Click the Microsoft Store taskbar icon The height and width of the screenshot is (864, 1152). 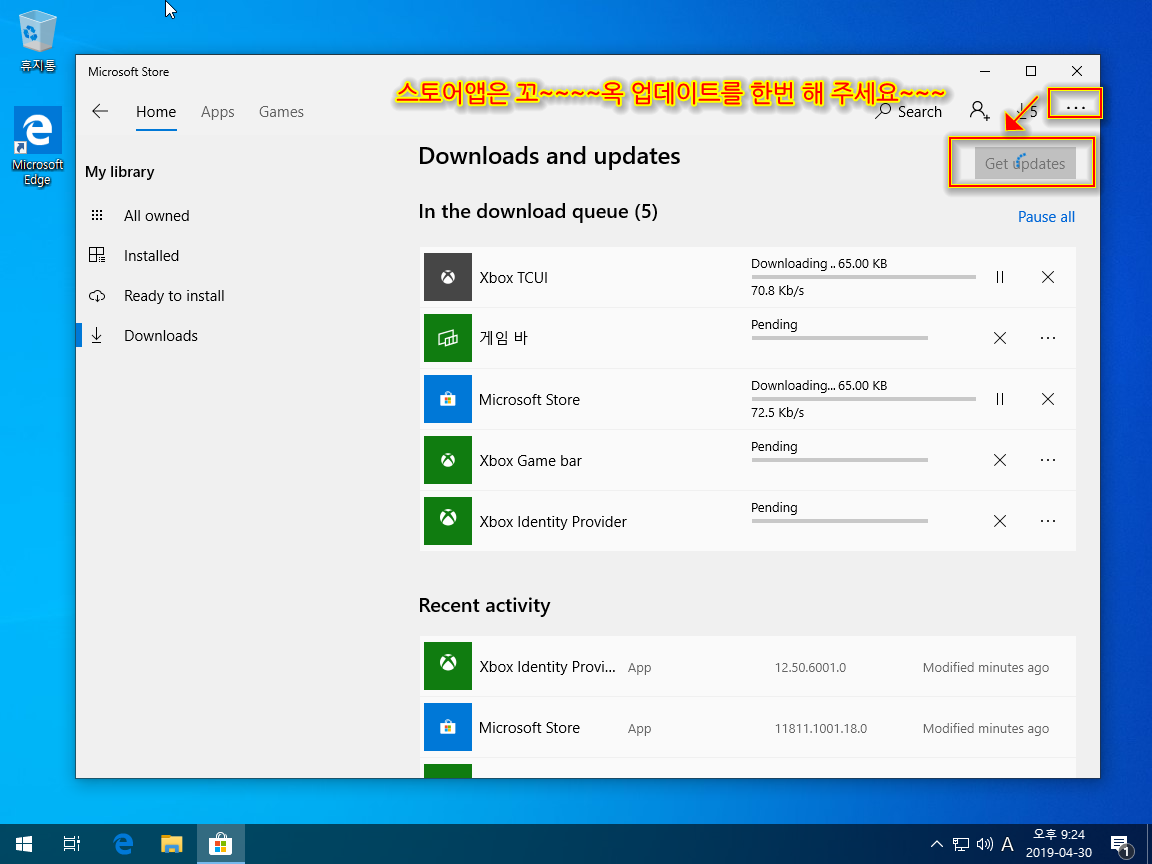tap(220, 844)
